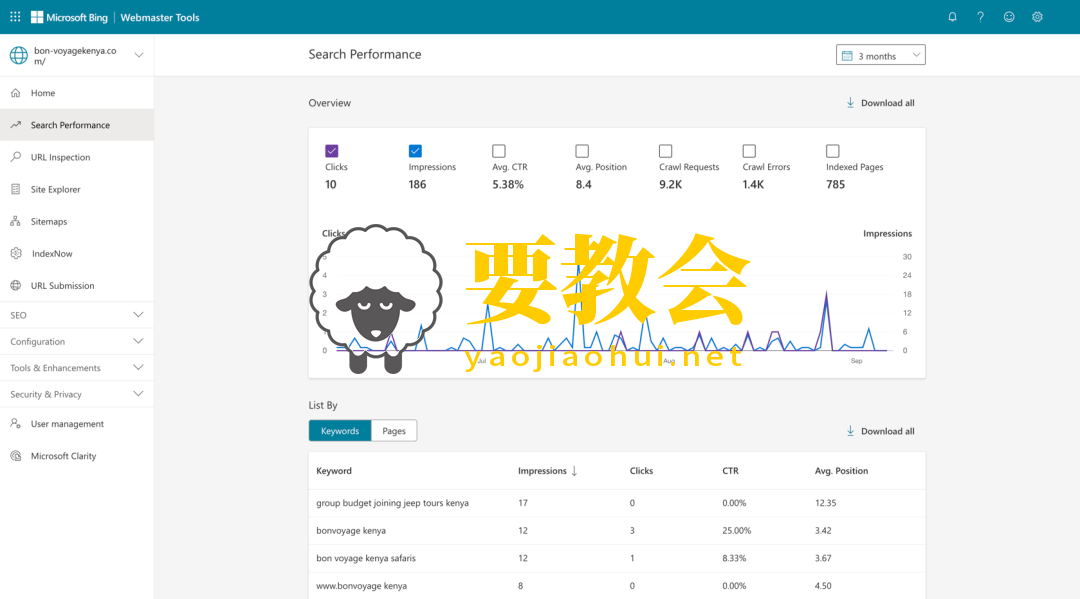
Task: Expand the Tools & Enhancements section
Action: click(x=76, y=368)
